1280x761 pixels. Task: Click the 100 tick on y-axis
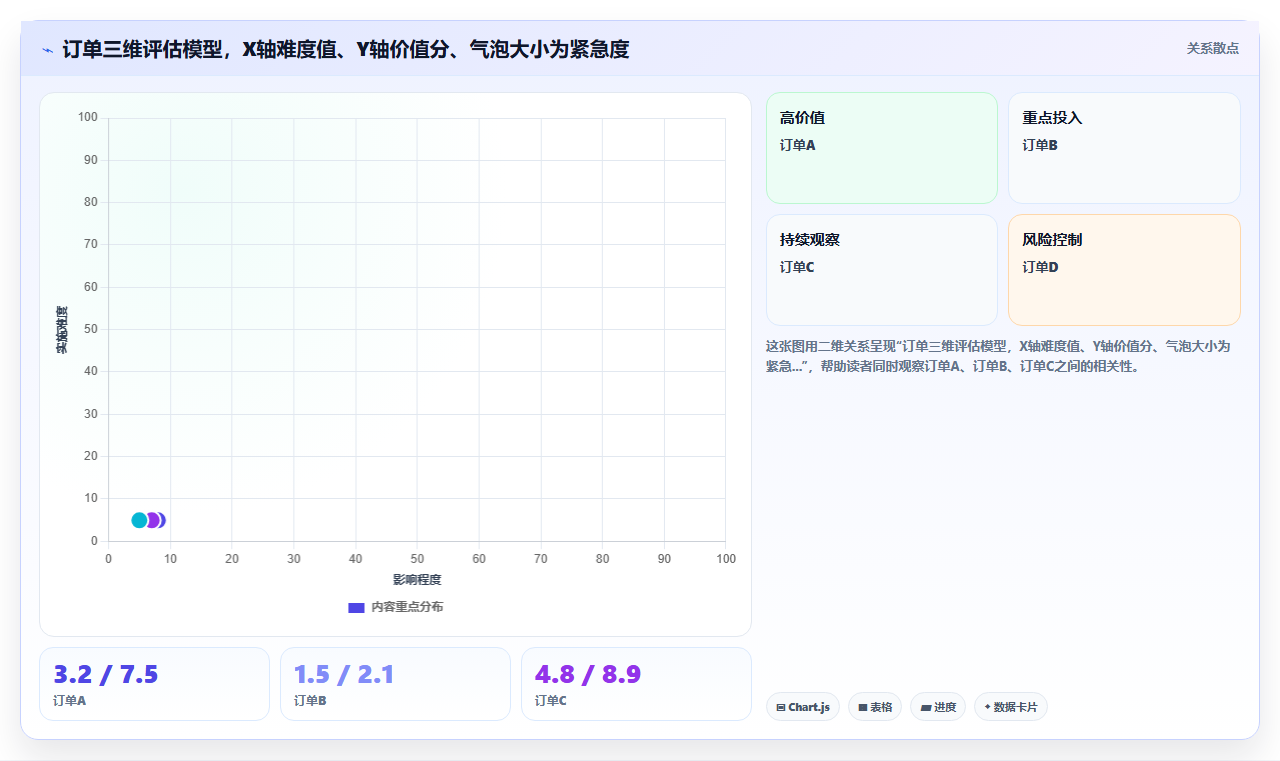click(88, 118)
